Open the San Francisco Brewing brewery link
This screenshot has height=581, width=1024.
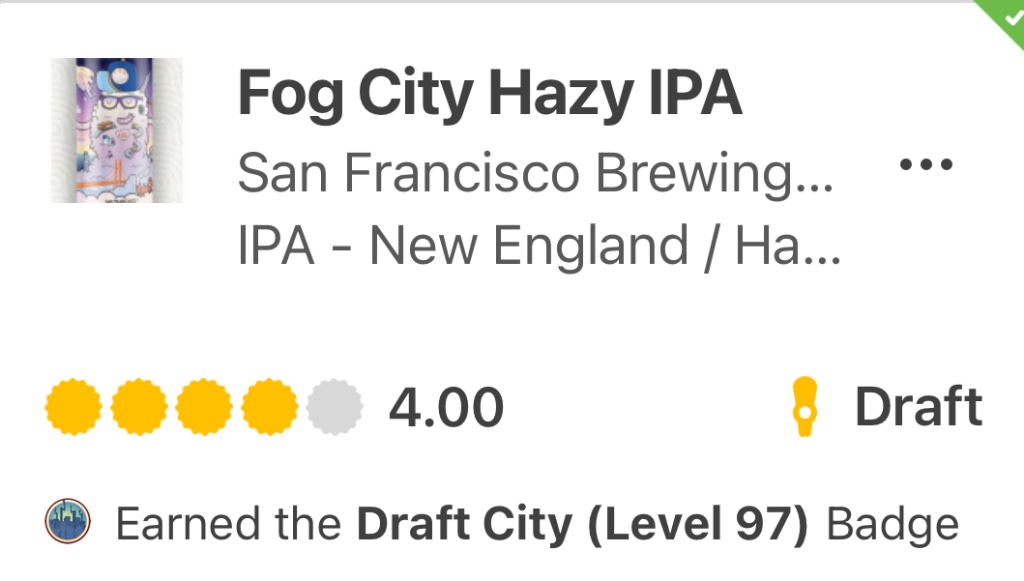click(x=520, y=174)
